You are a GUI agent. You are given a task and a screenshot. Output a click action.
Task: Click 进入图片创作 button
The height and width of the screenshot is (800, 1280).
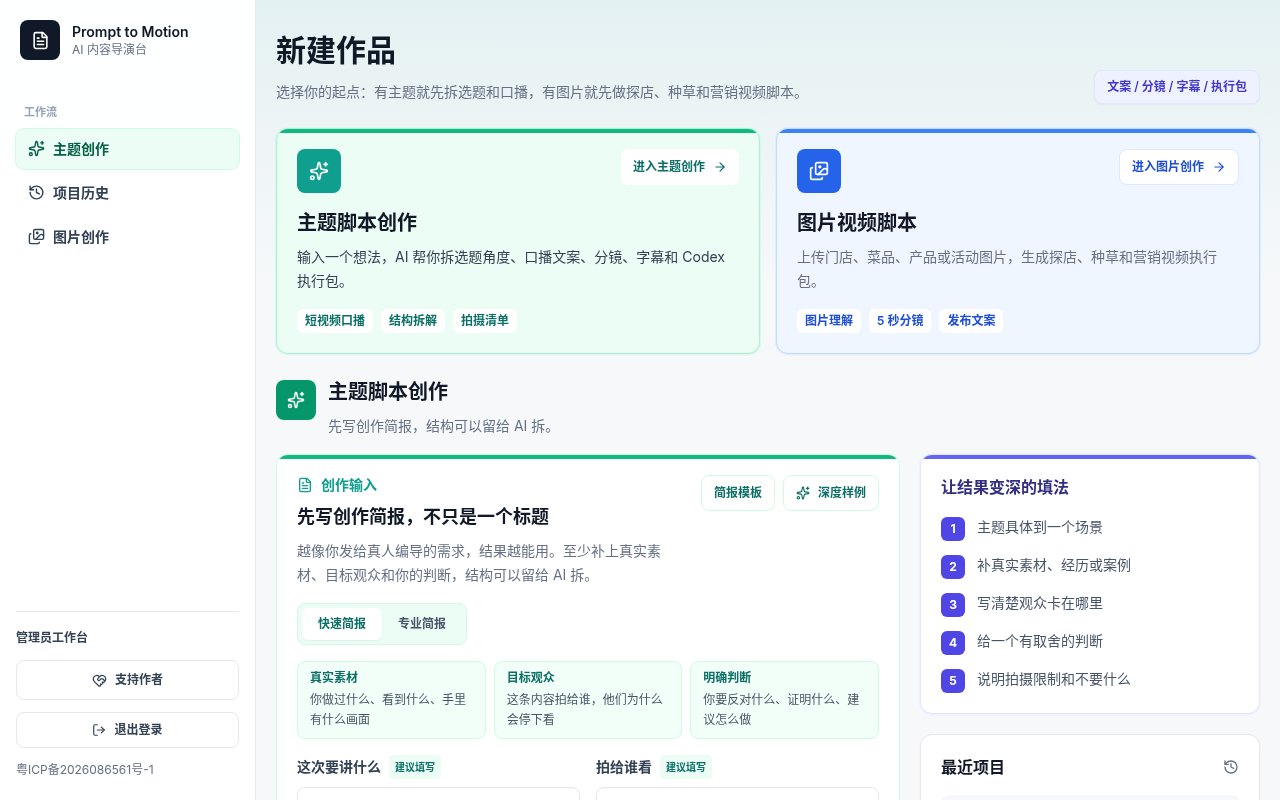point(1179,167)
